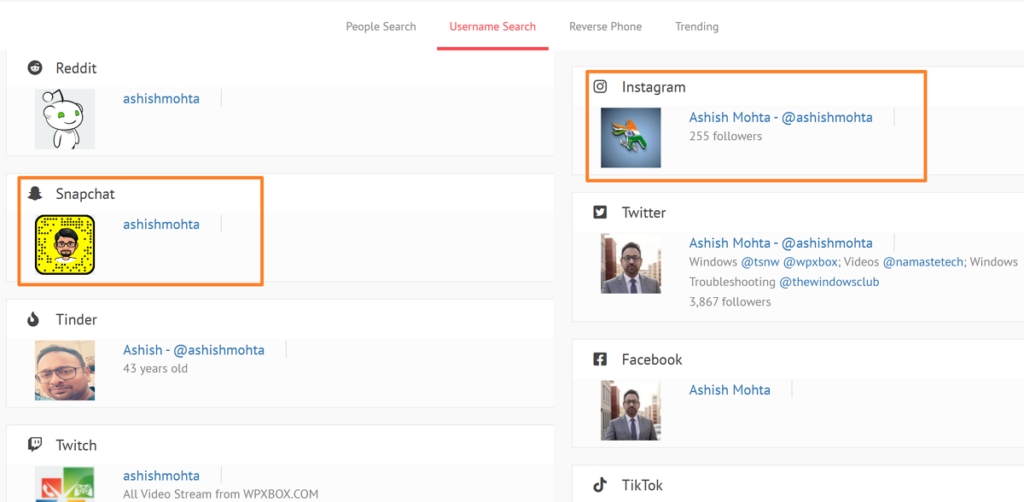Click the @tsnw mention in Twitter bio
1024x502 pixels.
click(760, 262)
